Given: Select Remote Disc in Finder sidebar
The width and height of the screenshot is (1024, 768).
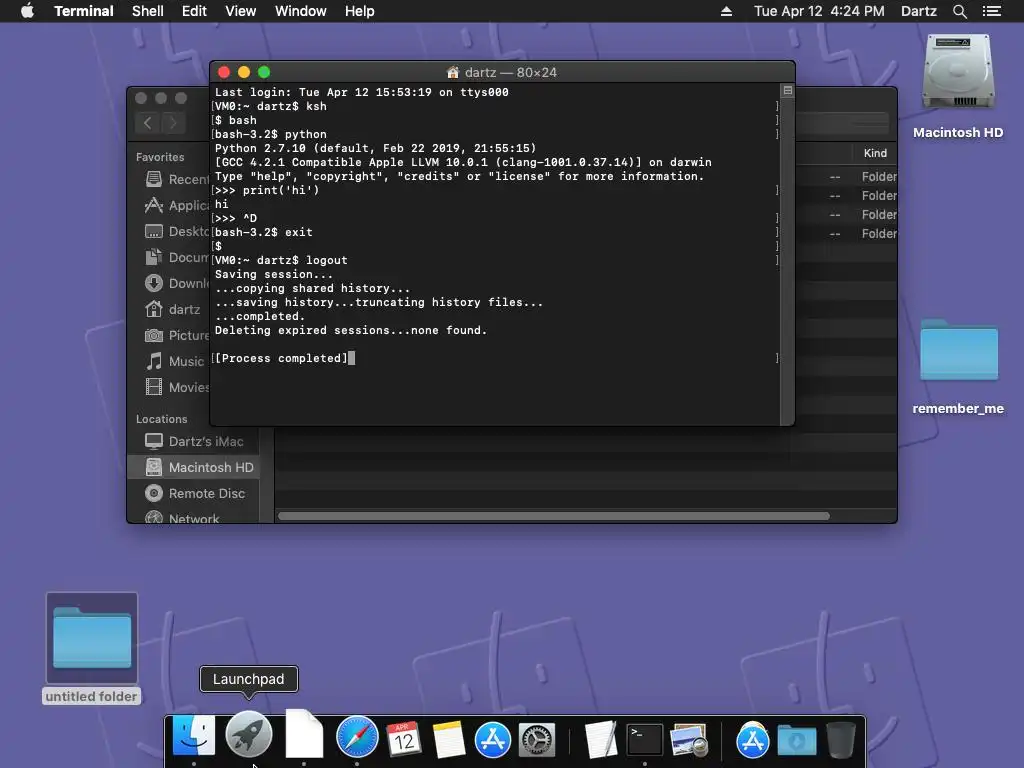Looking at the screenshot, I should pyautogui.click(x=195, y=494).
